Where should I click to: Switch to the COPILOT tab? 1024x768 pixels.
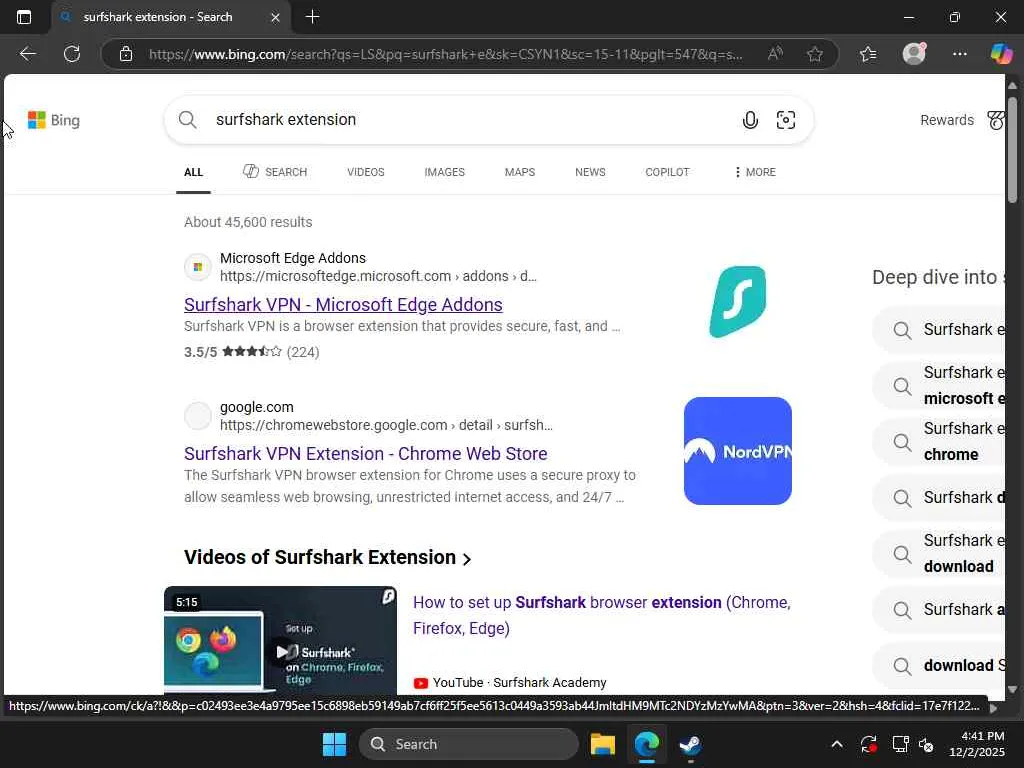[667, 172]
